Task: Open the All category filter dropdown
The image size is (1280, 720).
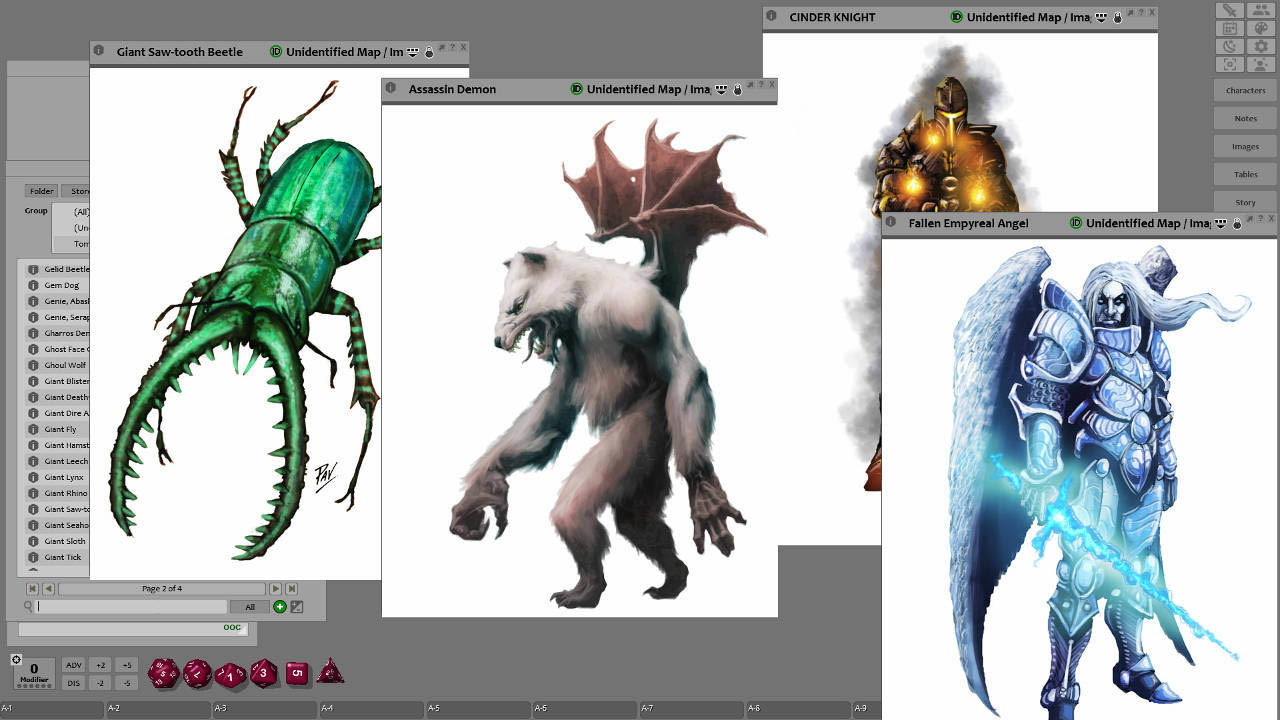Action: [x=250, y=607]
